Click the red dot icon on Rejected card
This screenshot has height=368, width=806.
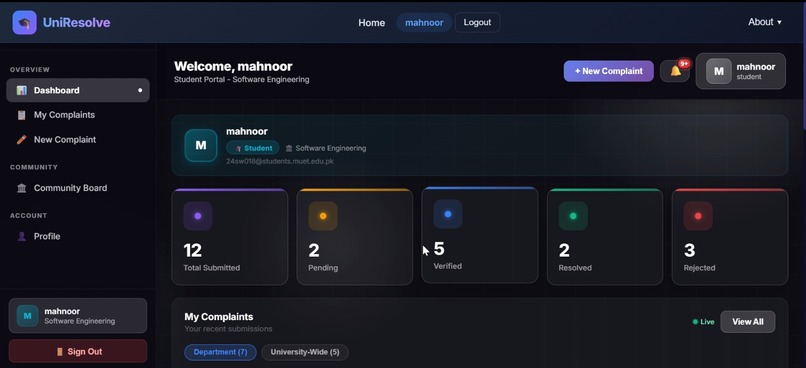click(x=698, y=216)
